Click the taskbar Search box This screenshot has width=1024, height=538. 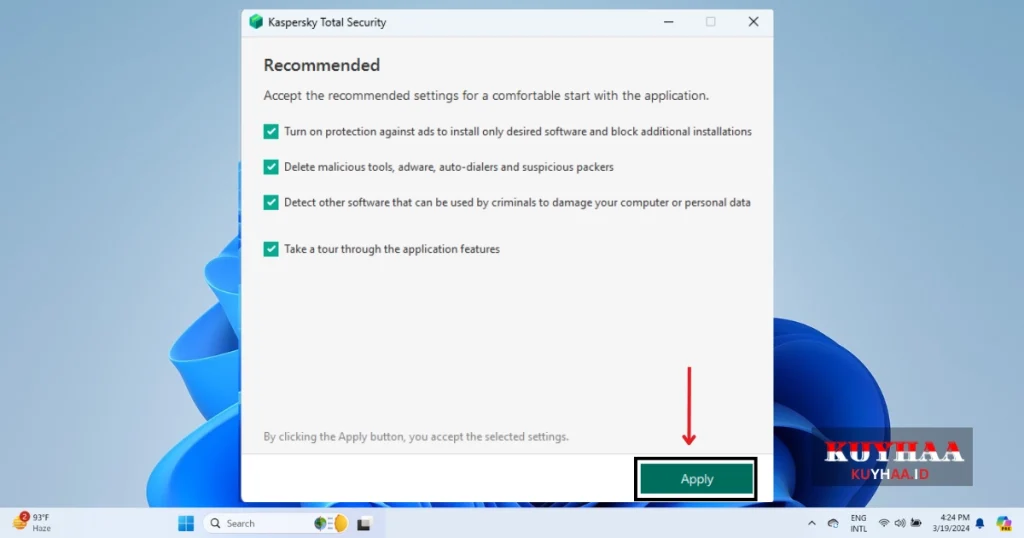278,523
